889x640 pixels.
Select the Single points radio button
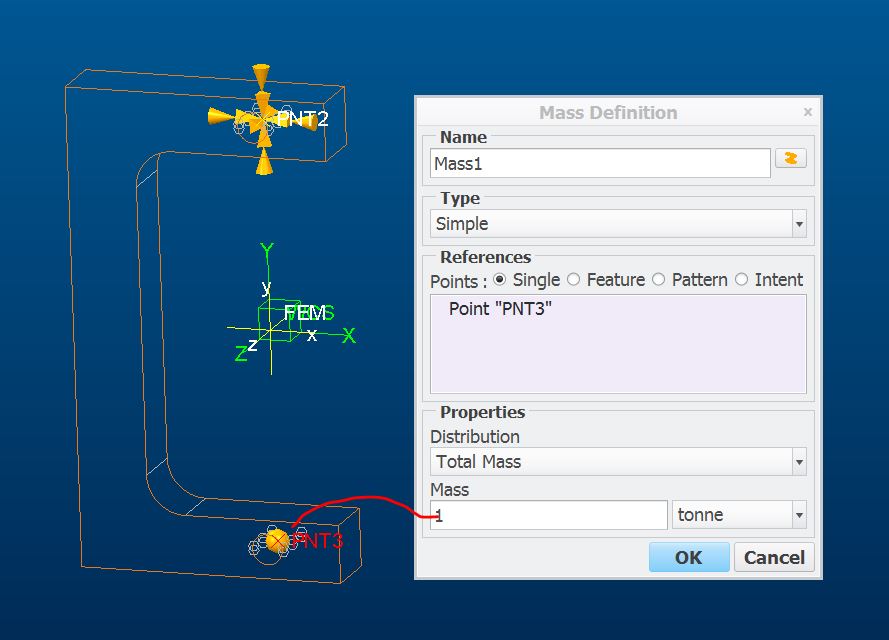point(500,280)
